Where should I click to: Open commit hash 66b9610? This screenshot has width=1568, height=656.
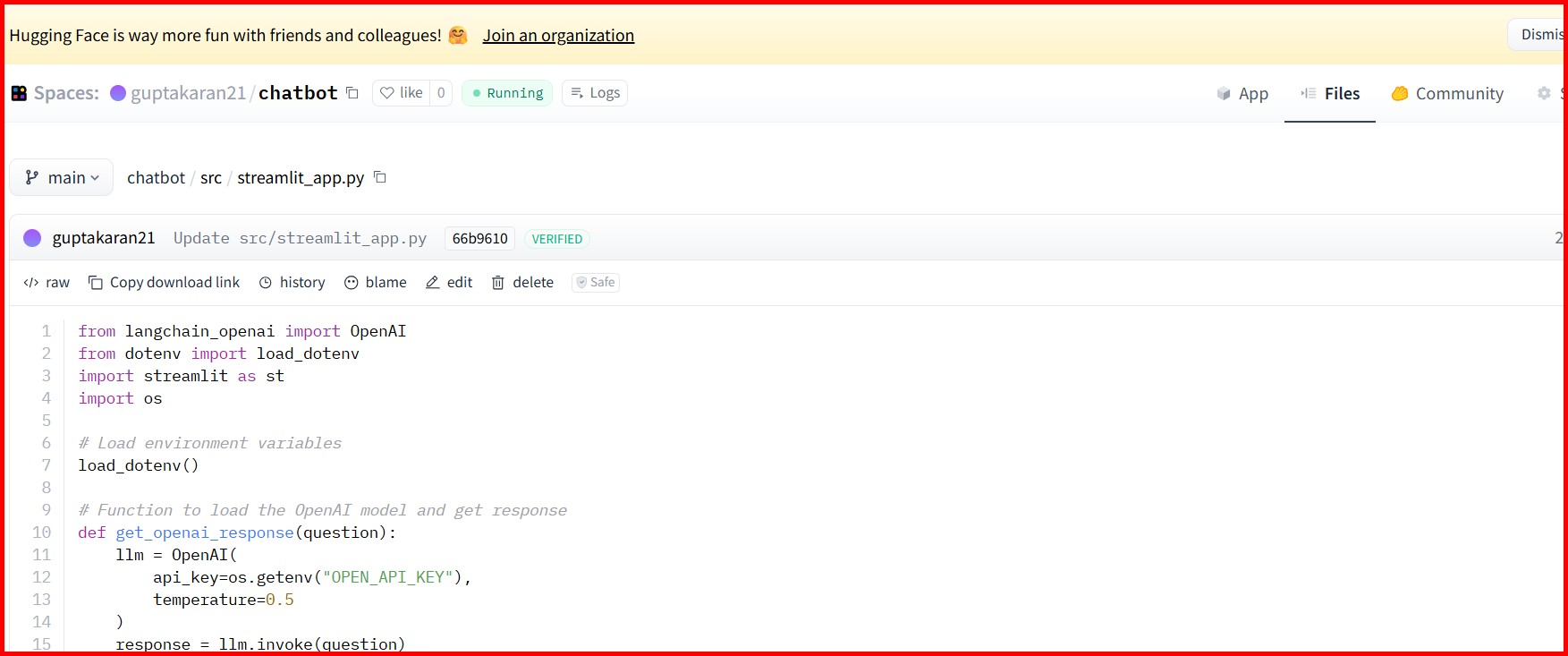tap(479, 238)
